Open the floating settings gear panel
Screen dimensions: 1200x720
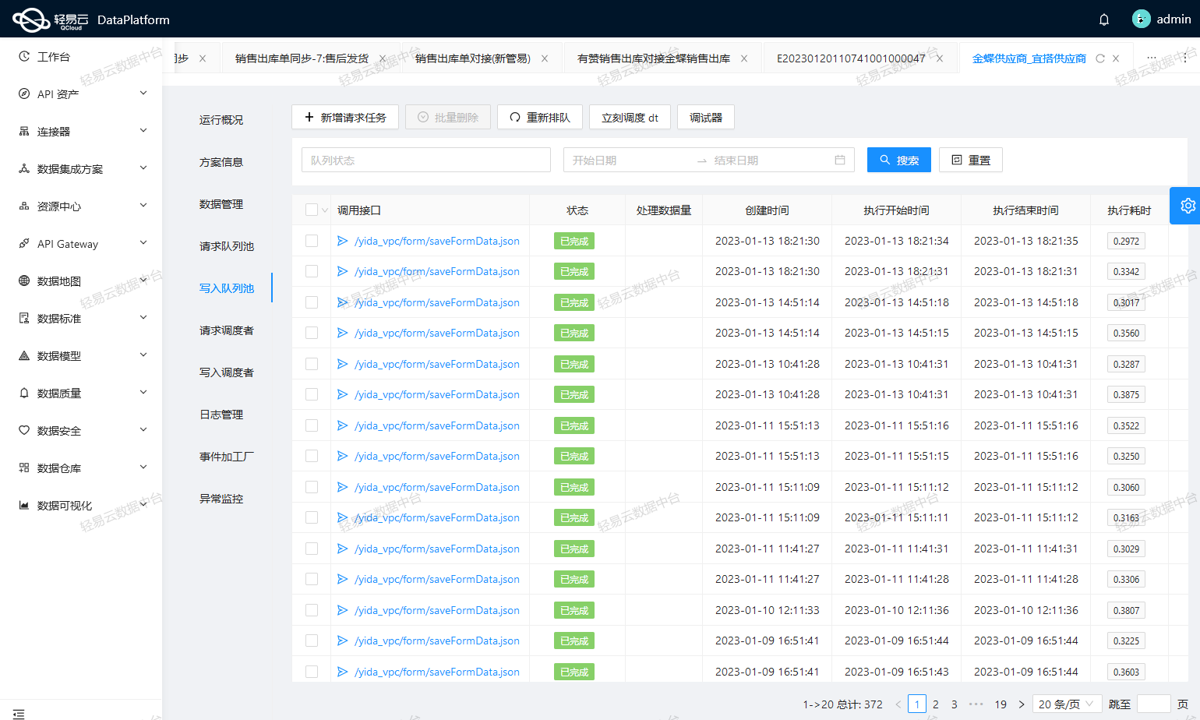click(x=1186, y=205)
